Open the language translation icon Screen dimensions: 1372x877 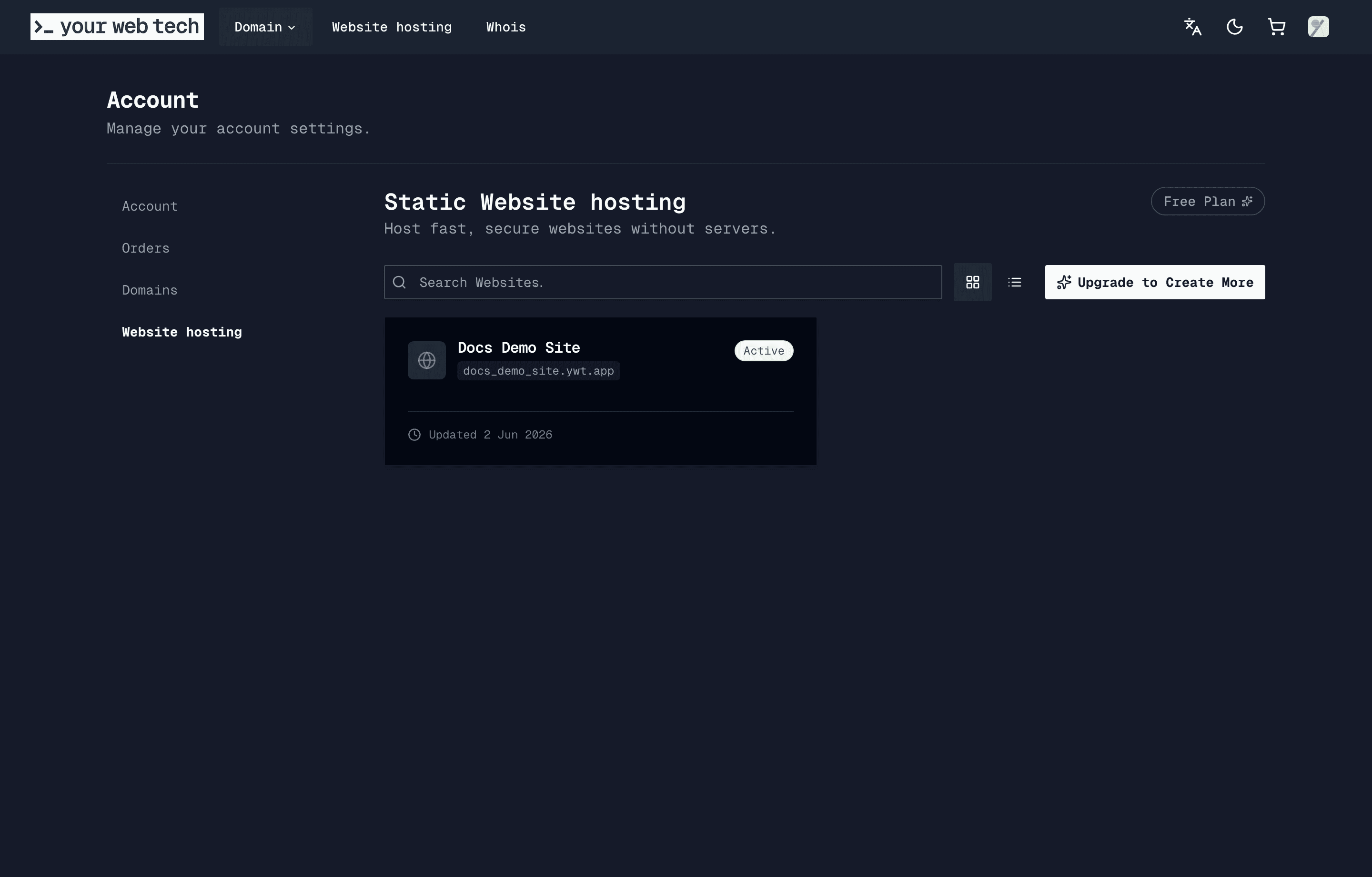[x=1192, y=27]
